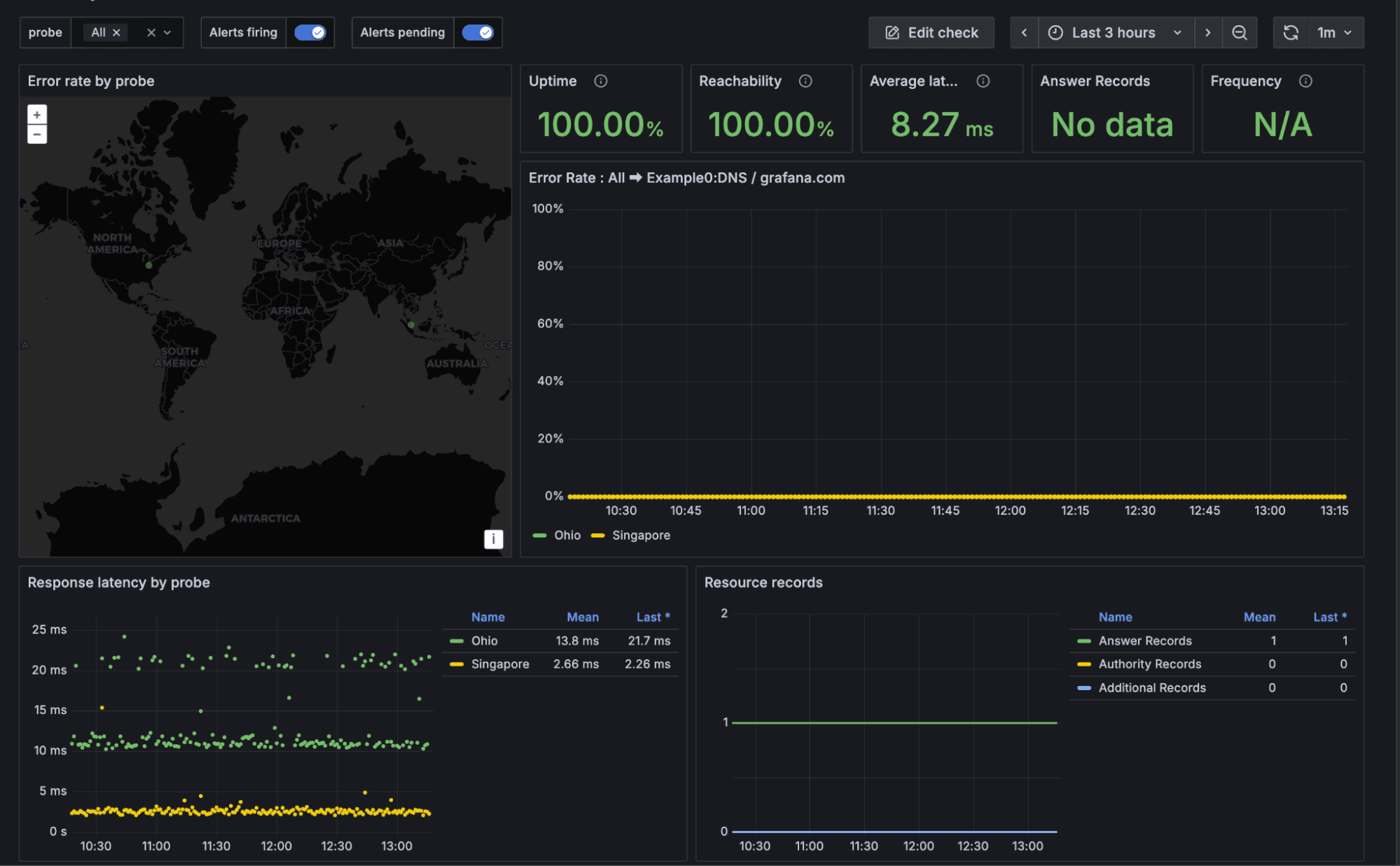Open the probe selection dropdown
Screen dimensions: 1400x866
click(166, 32)
